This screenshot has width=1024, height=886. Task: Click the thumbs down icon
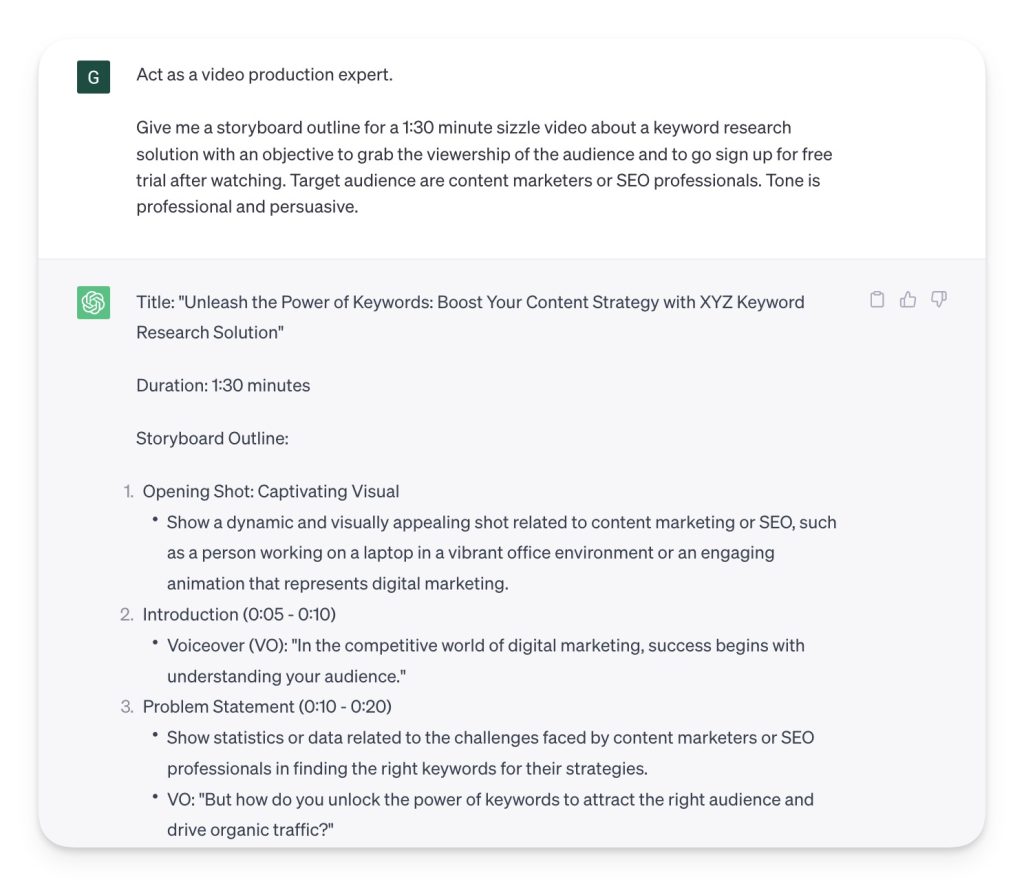pos(939,299)
